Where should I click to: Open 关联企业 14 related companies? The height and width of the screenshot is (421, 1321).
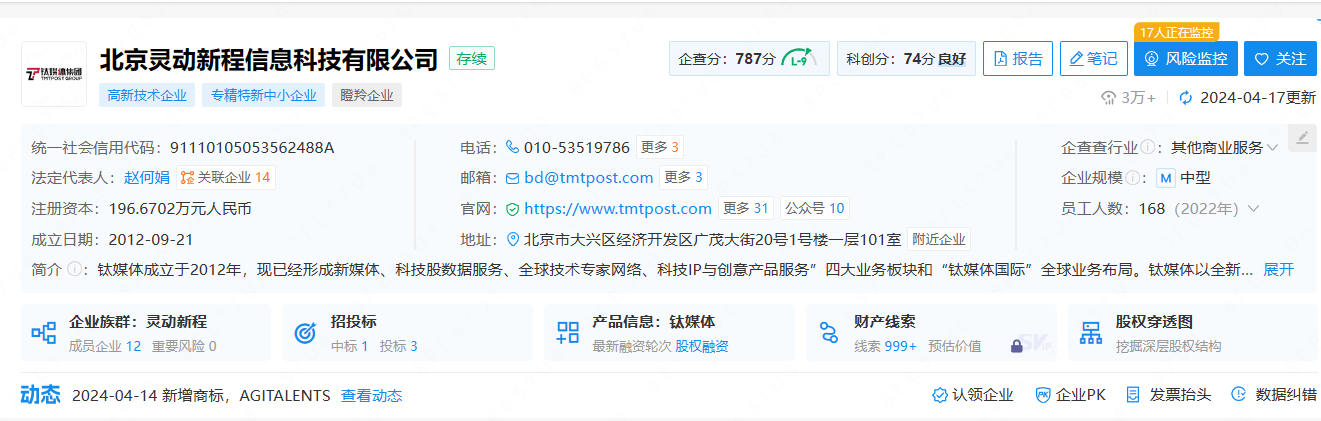tap(225, 178)
